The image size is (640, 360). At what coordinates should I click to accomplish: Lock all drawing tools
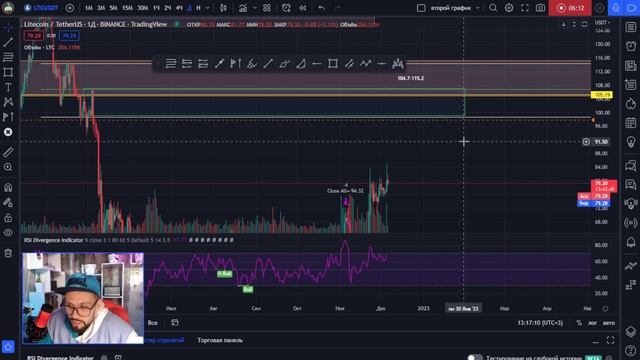(8, 218)
